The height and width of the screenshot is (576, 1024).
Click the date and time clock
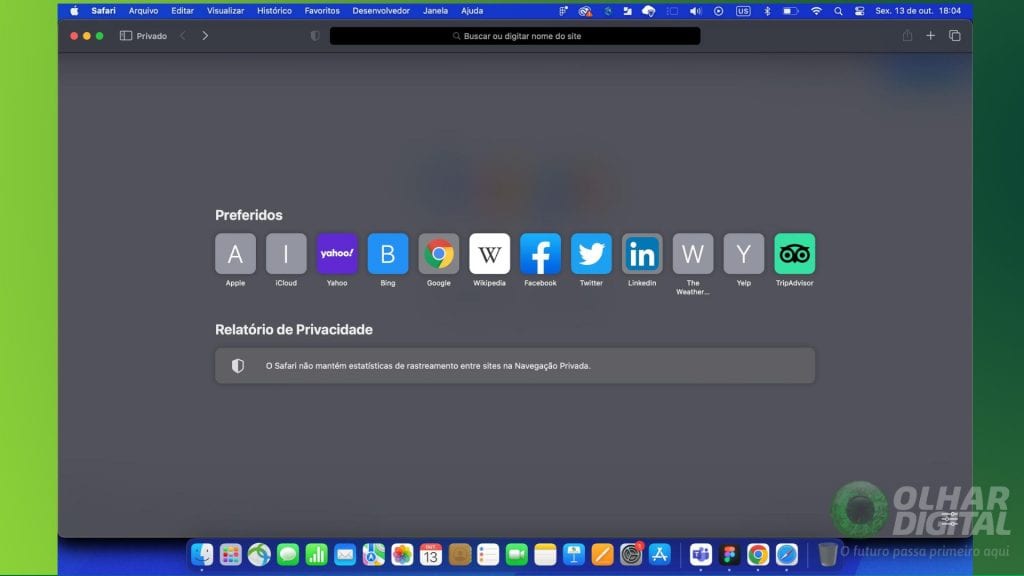(x=918, y=10)
